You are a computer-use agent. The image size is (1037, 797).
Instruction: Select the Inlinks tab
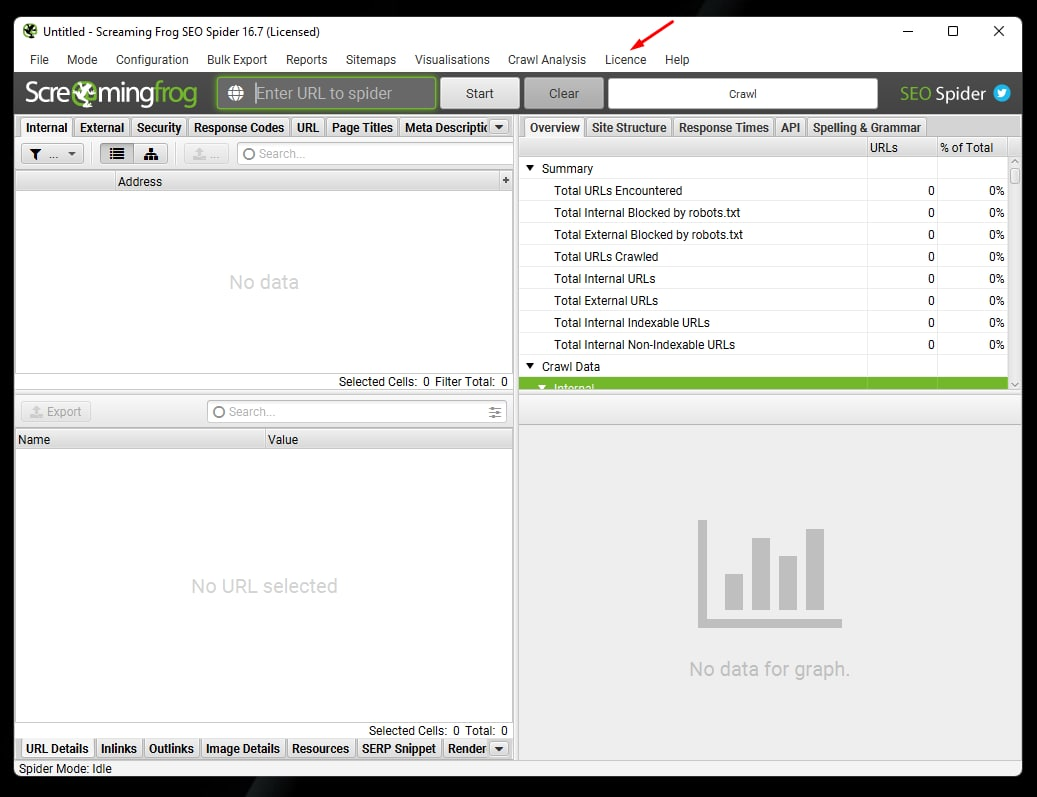click(x=118, y=748)
